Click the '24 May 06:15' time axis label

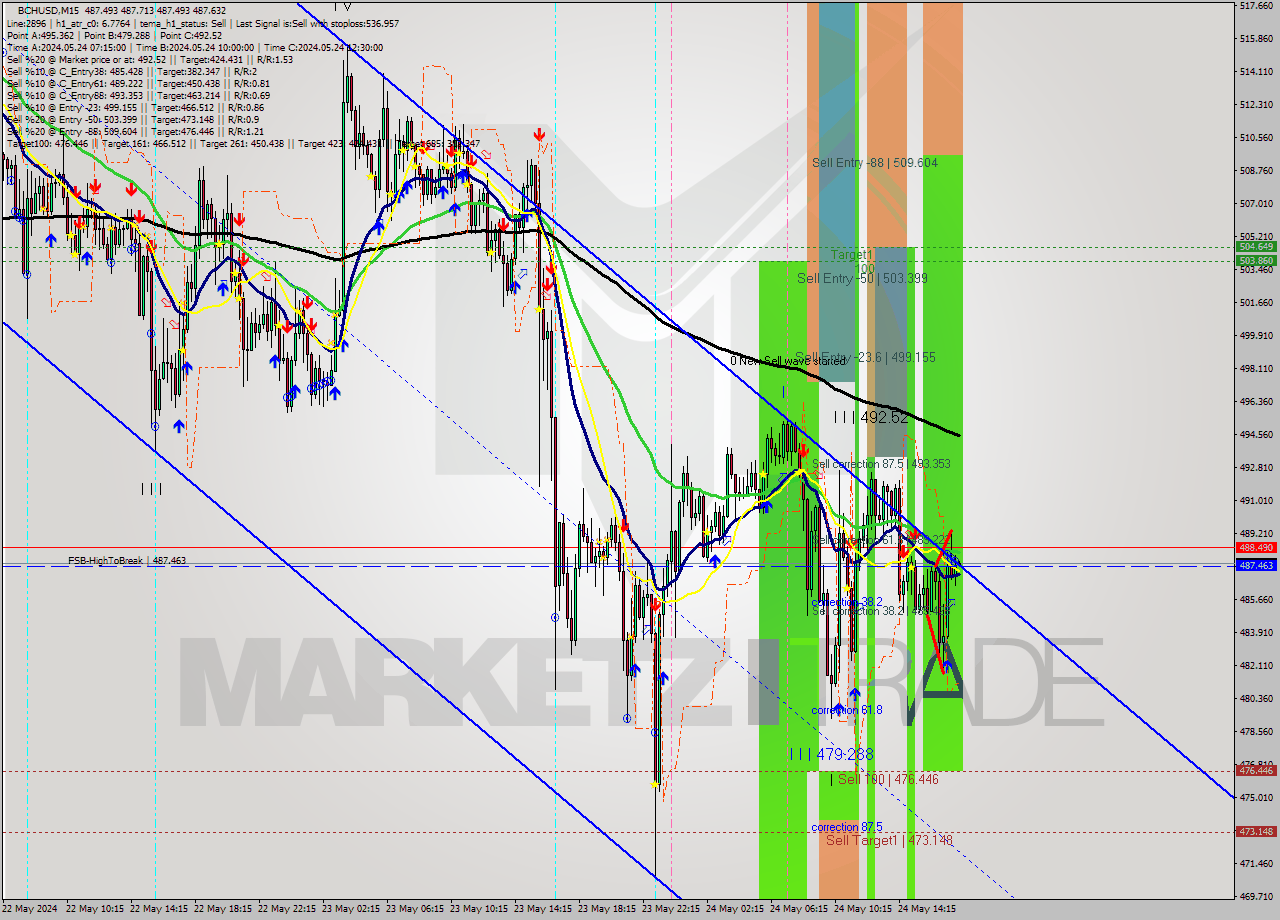[799, 909]
